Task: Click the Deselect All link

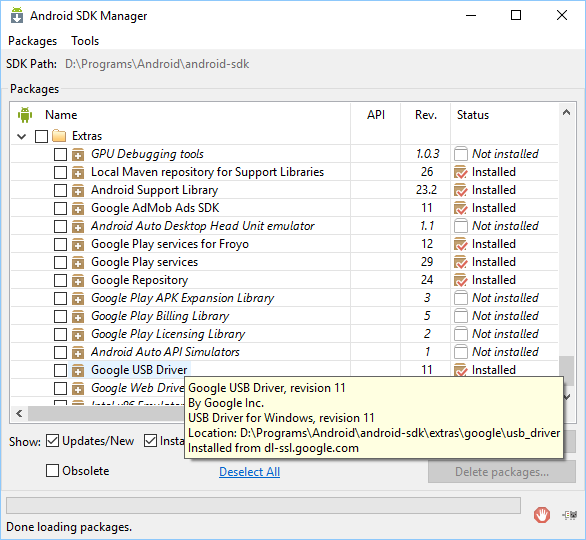Action: tap(249, 472)
